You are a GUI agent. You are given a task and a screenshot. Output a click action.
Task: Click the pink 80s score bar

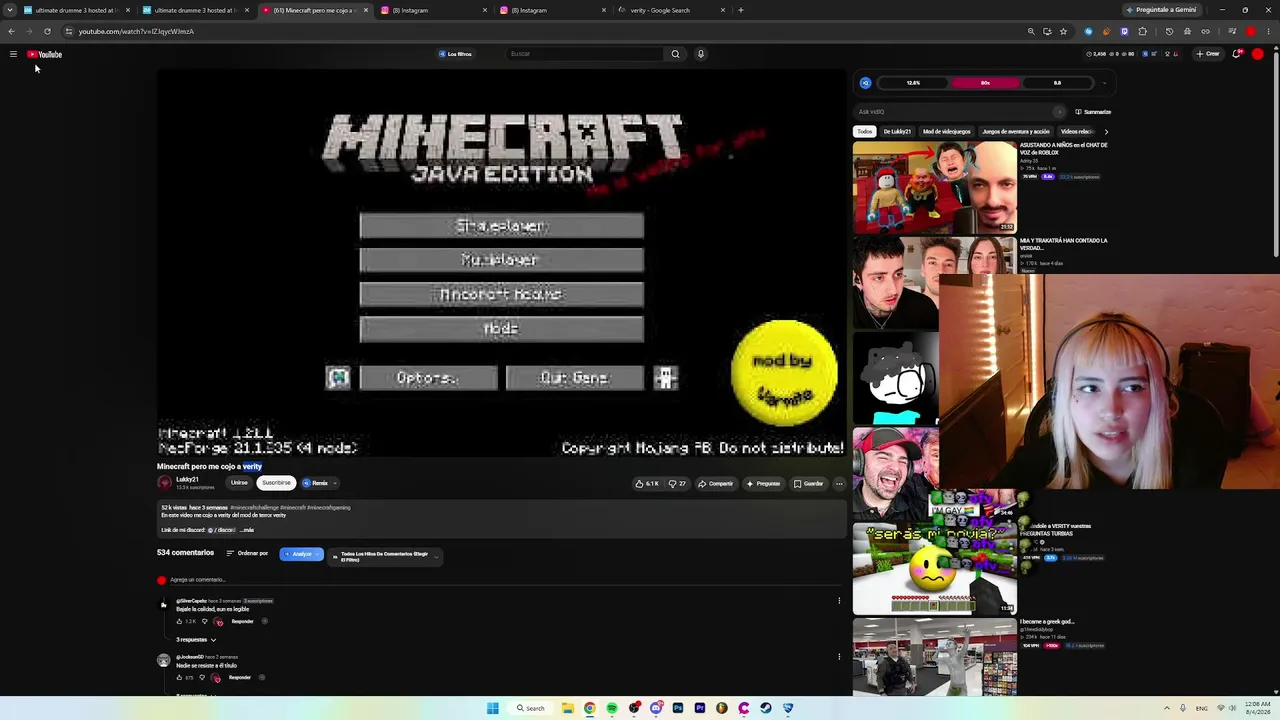985,83
